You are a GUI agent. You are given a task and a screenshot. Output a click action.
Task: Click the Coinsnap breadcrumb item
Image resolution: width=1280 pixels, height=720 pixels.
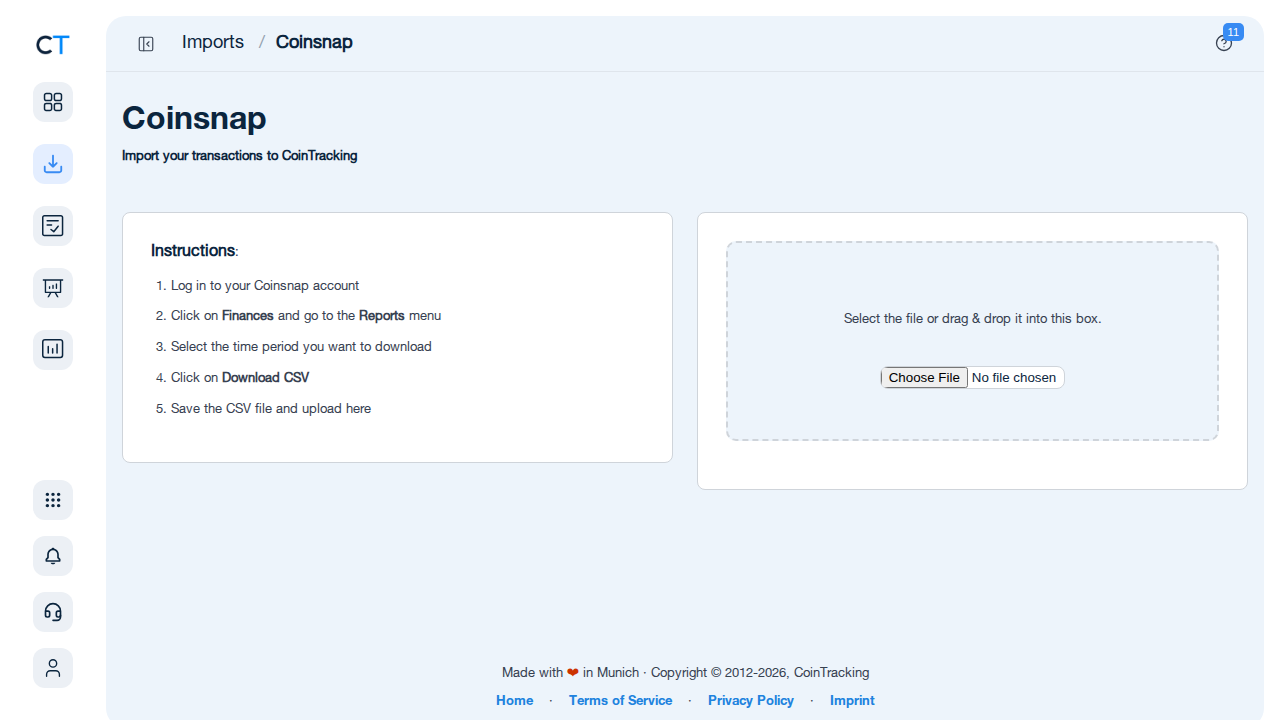coord(314,42)
